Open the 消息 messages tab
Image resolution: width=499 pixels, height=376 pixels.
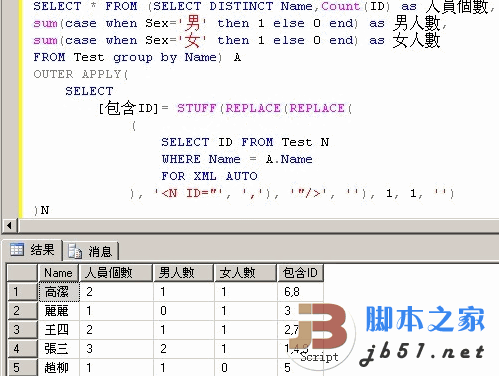click(x=91, y=251)
